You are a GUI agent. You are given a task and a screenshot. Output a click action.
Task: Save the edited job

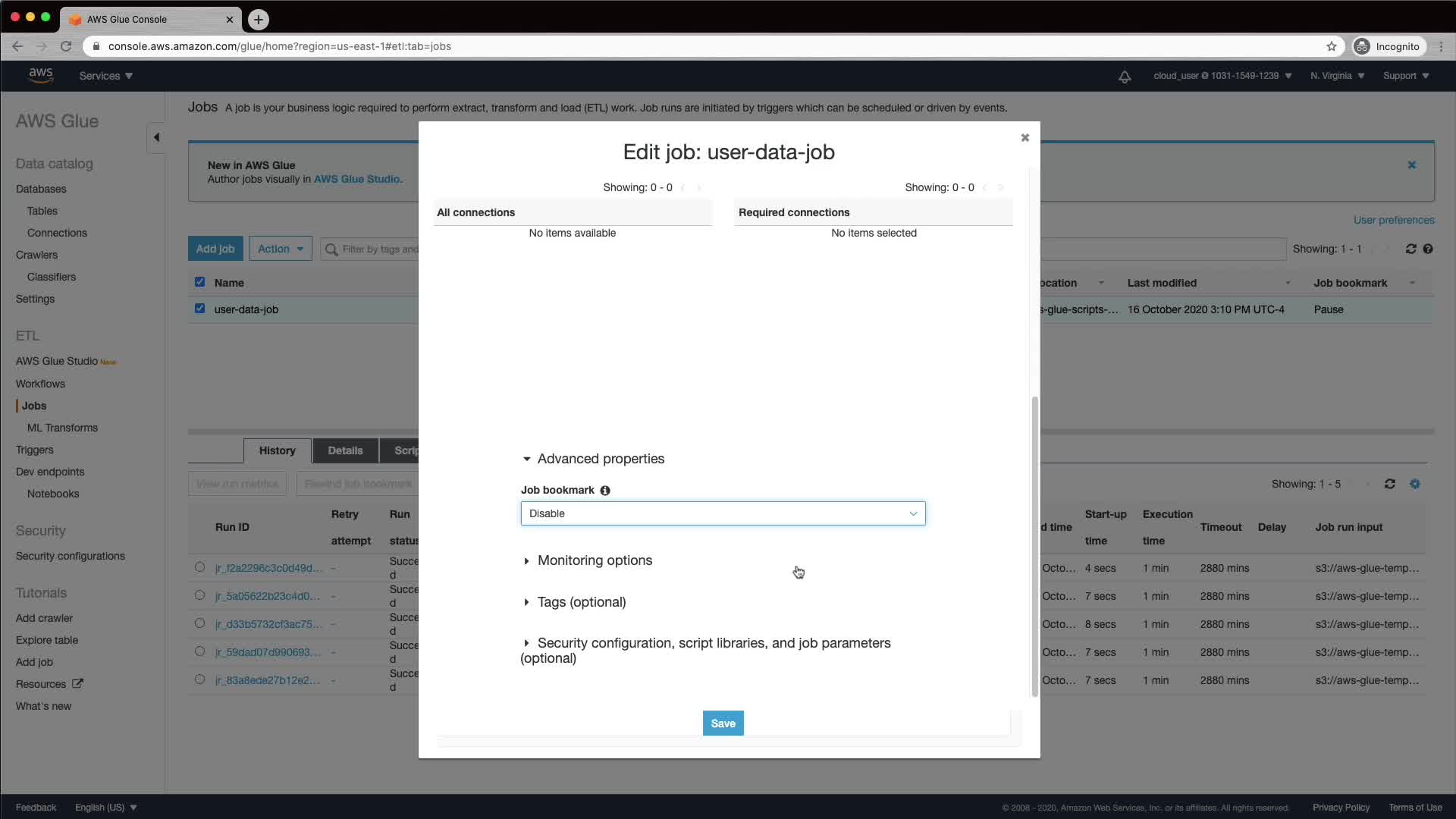[x=723, y=723]
